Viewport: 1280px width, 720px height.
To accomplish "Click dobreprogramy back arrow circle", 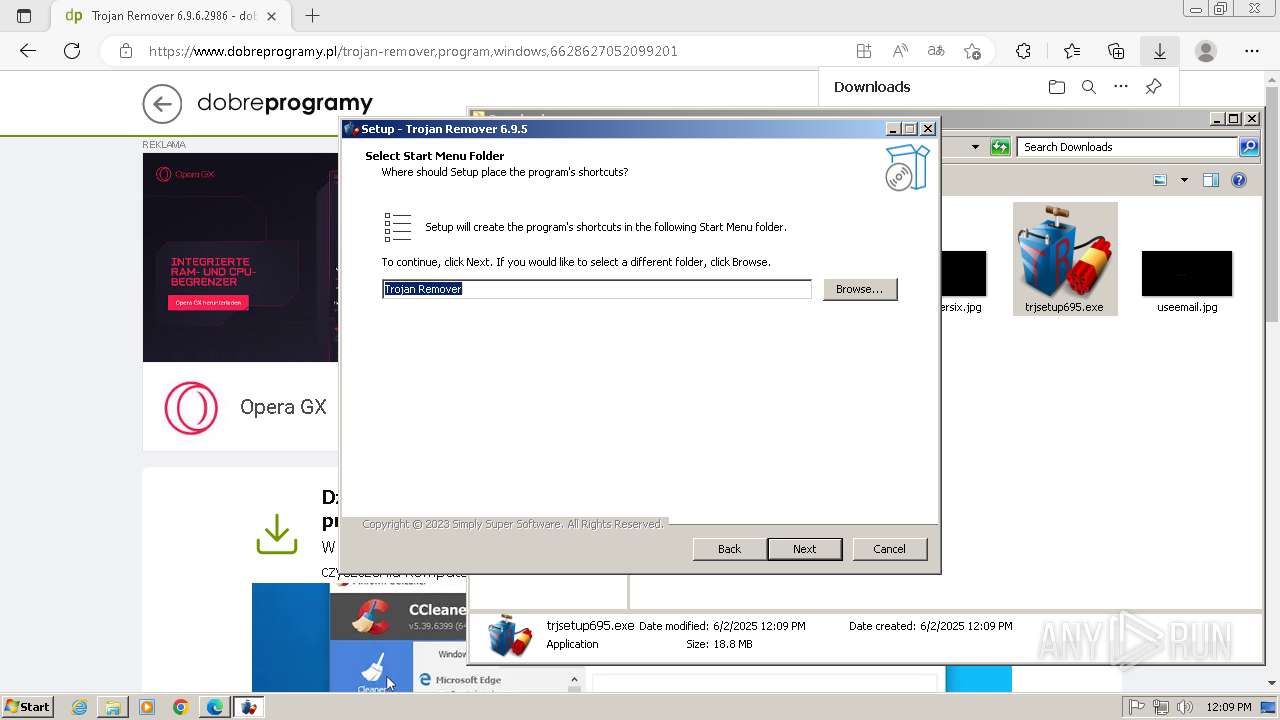I will [x=162, y=103].
